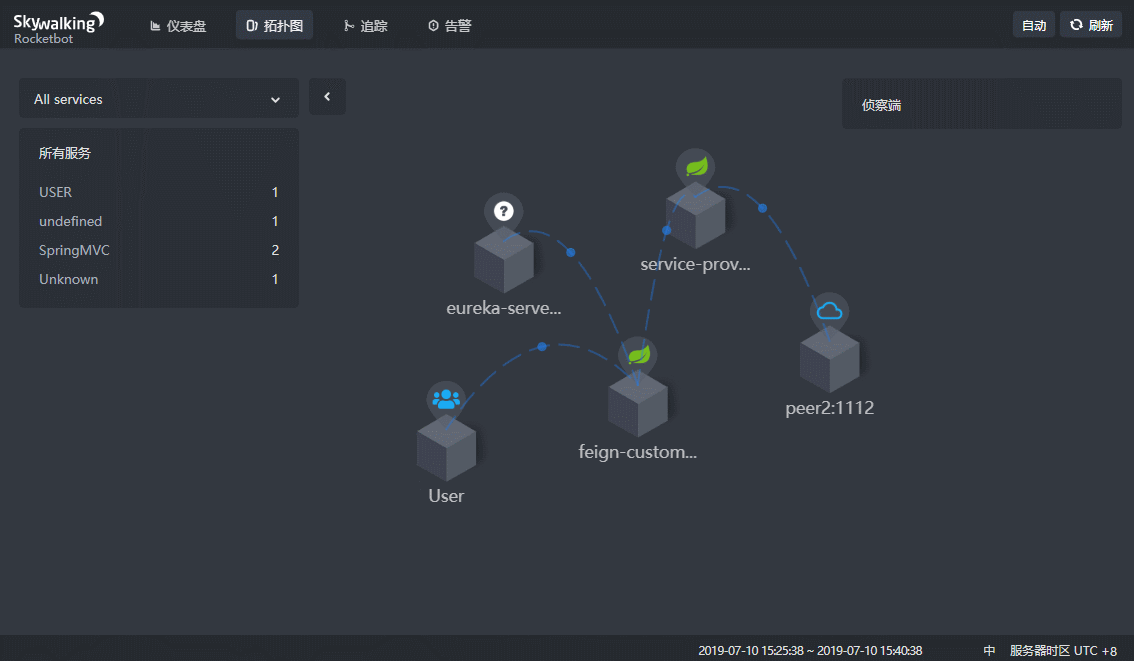Click the 侦察端 panel
Screen dimensions: 1134x661
point(981,104)
